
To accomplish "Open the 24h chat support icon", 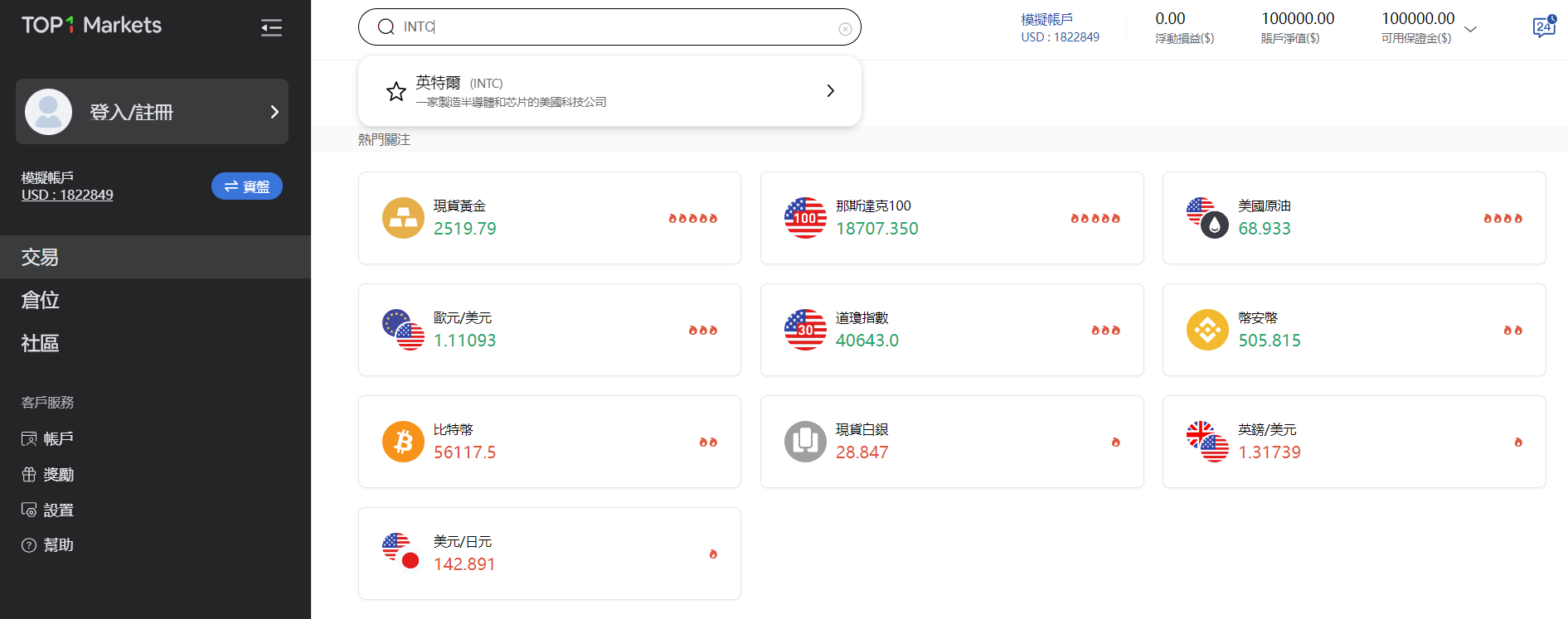I will point(1544,27).
